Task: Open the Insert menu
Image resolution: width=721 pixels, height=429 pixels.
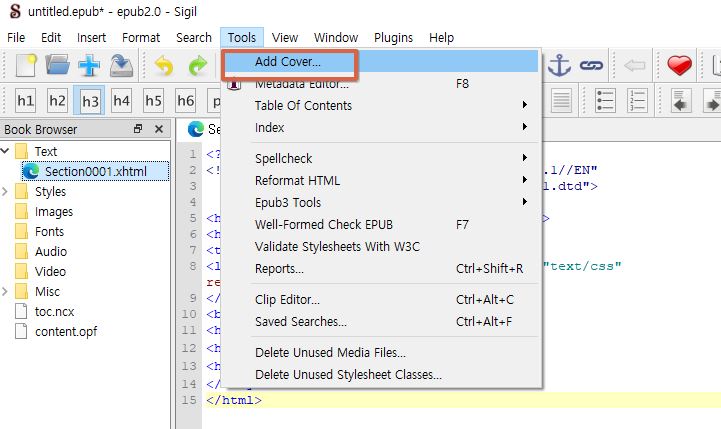Action: 91,37
